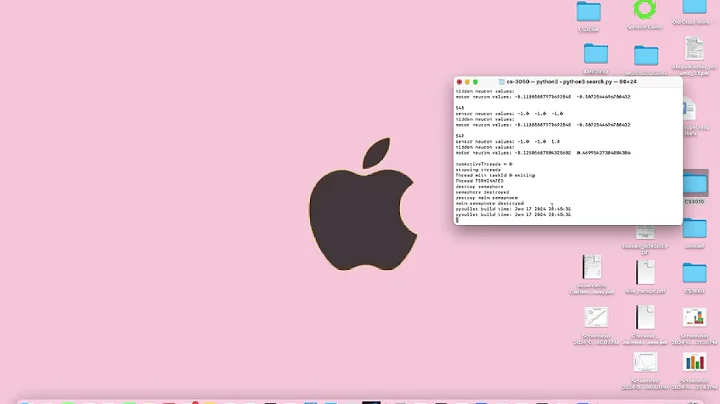Open the screenshot thumbnail with stacked bar chart
Viewport: 720px width, 404px height.
pos(694,317)
